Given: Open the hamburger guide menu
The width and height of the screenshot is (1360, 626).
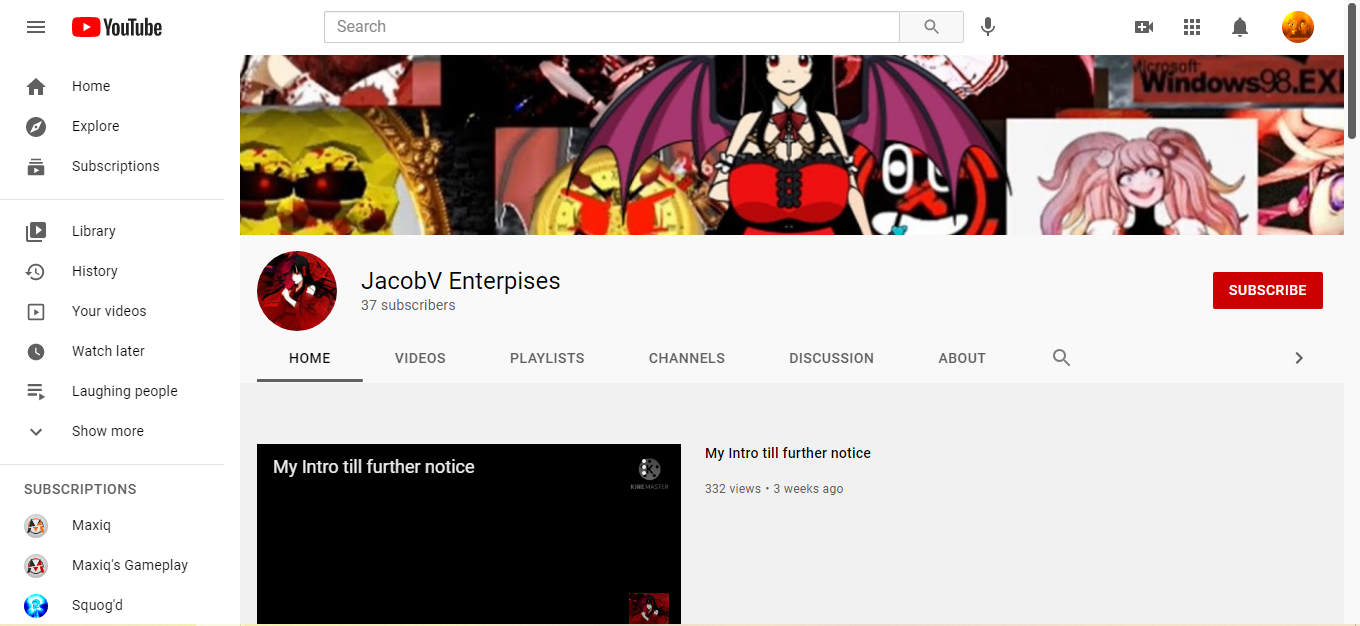Looking at the screenshot, I should pyautogui.click(x=36, y=27).
